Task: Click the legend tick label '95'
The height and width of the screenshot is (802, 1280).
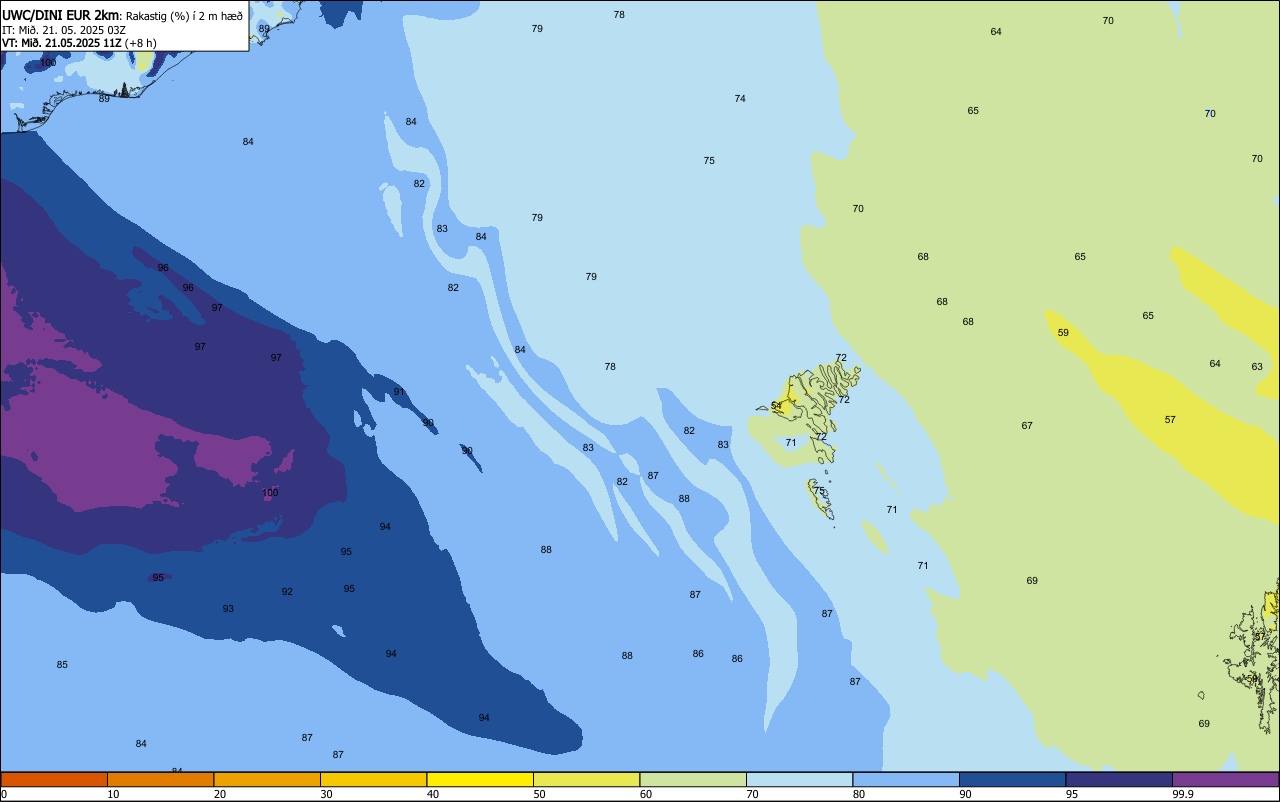Action: [1072, 794]
